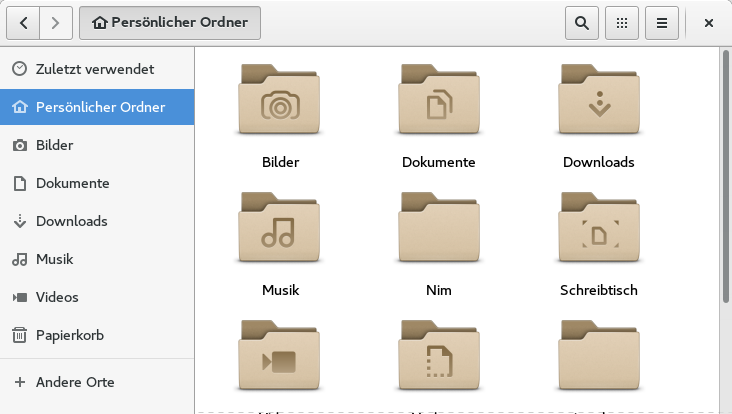Open the Bilder folder icon
The image size is (732, 414).
(280, 100)
